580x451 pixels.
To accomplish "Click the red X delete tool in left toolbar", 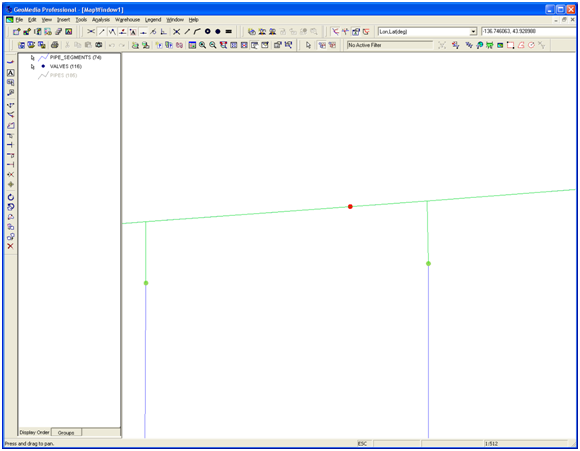I will 10,246.
